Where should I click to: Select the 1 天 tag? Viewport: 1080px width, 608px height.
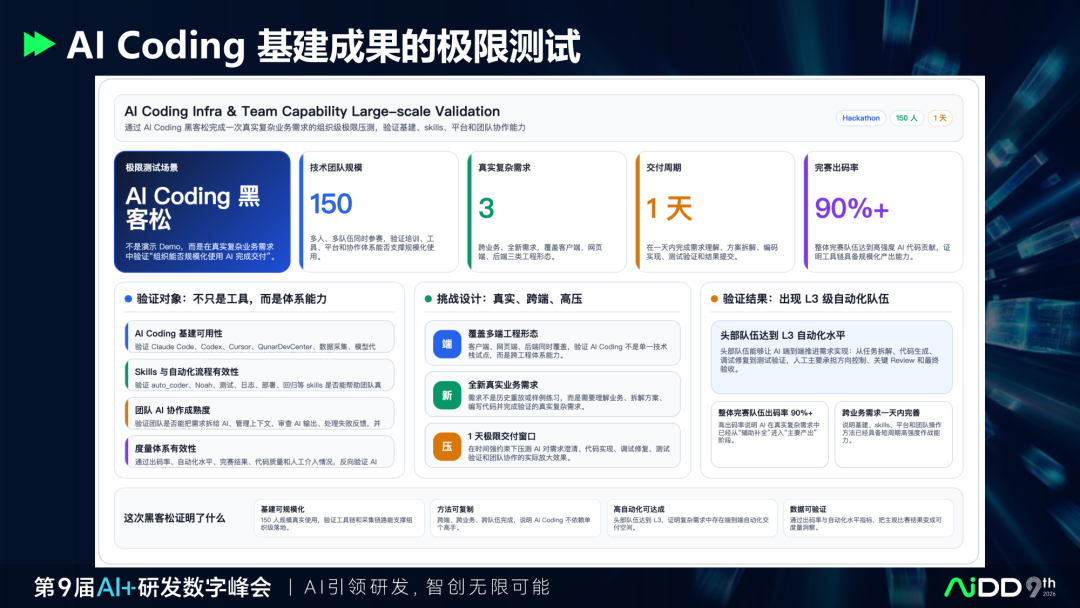click(x=939, y=118)
